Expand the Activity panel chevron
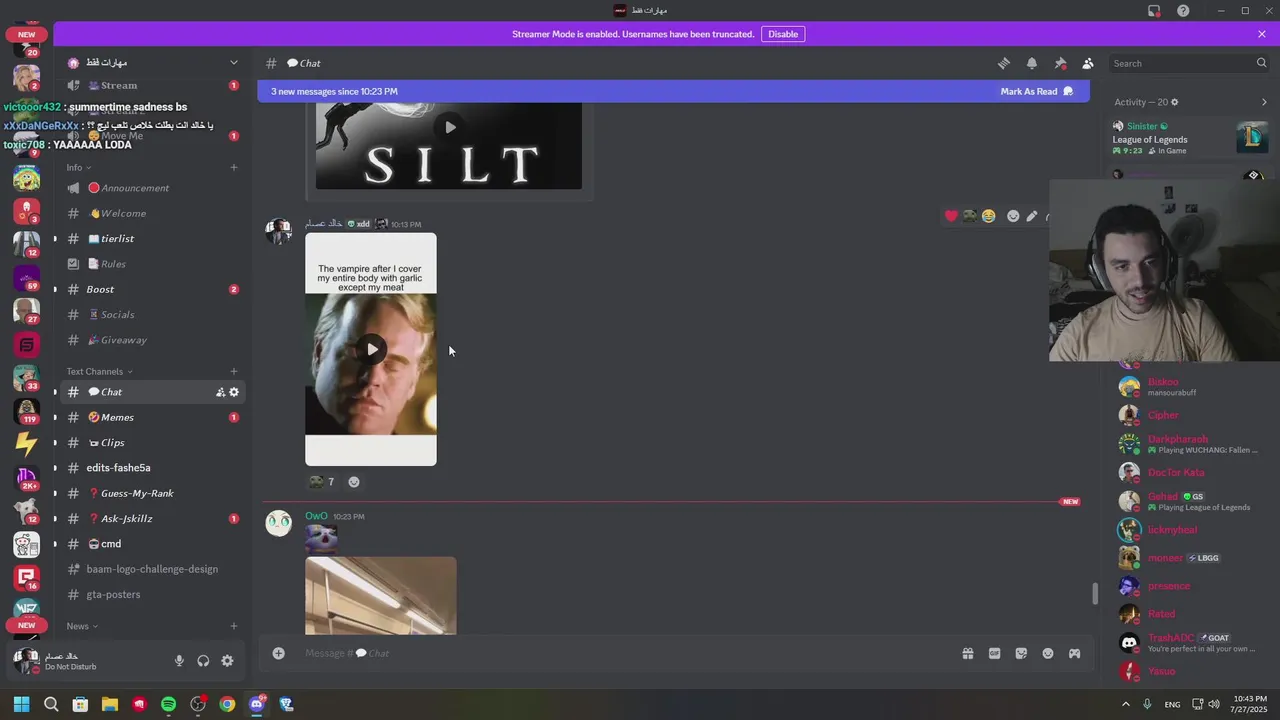The width and height of the screenshot is (1280, 720). [1264, 102]
